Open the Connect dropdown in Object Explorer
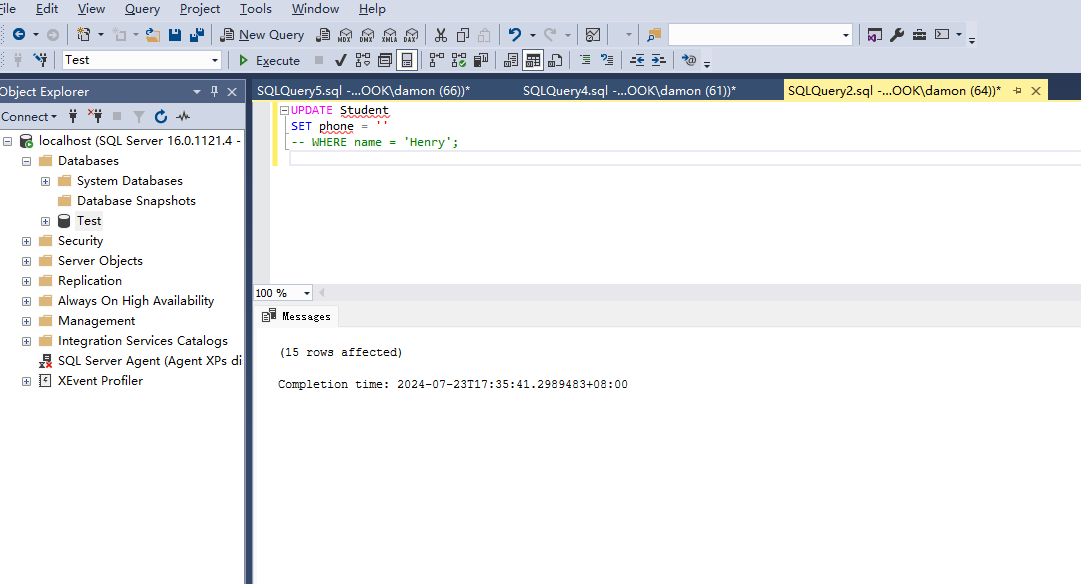1081x584 pixels. (29, 117)
